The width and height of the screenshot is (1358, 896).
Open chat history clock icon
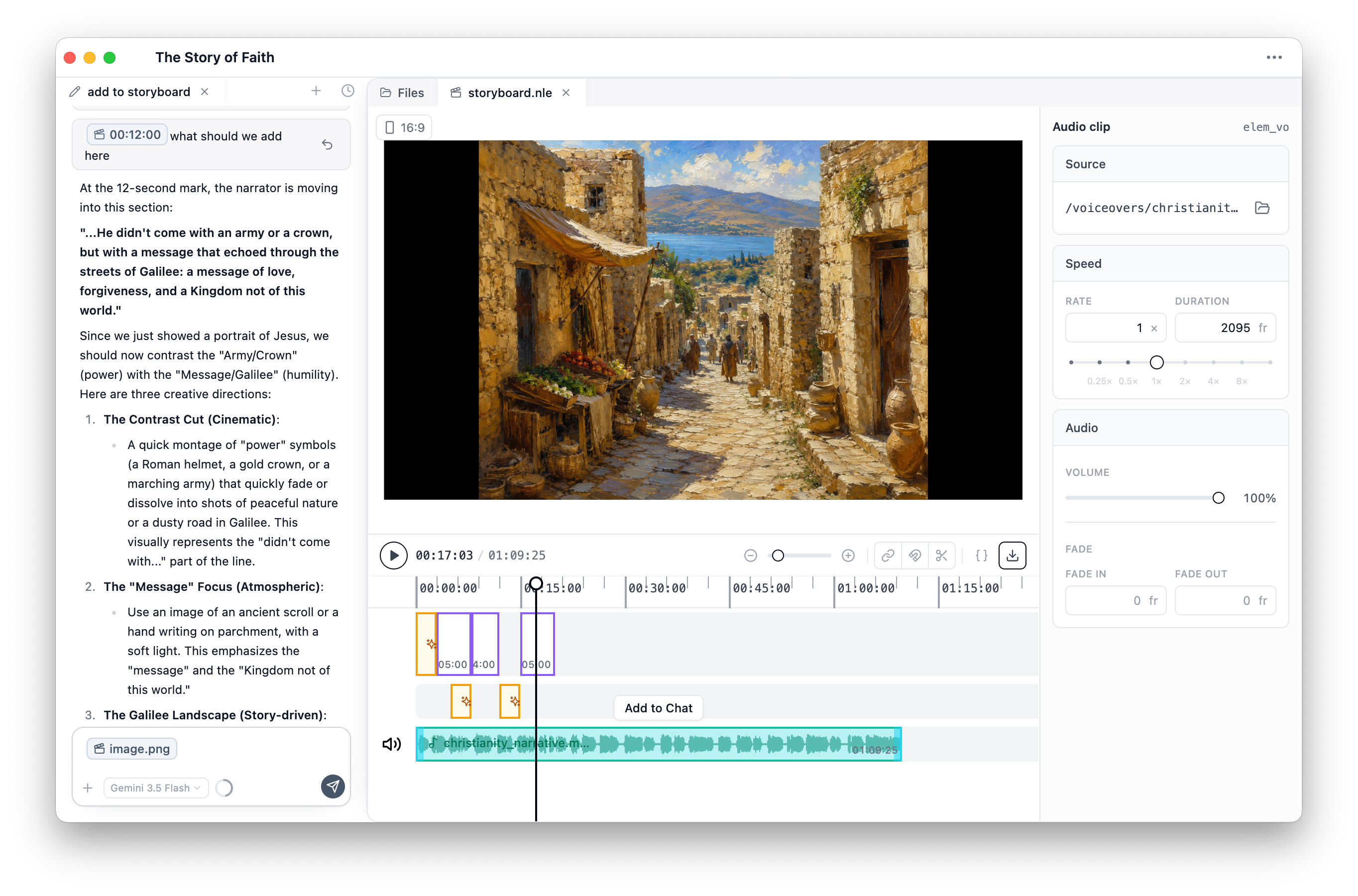[348, 92]
